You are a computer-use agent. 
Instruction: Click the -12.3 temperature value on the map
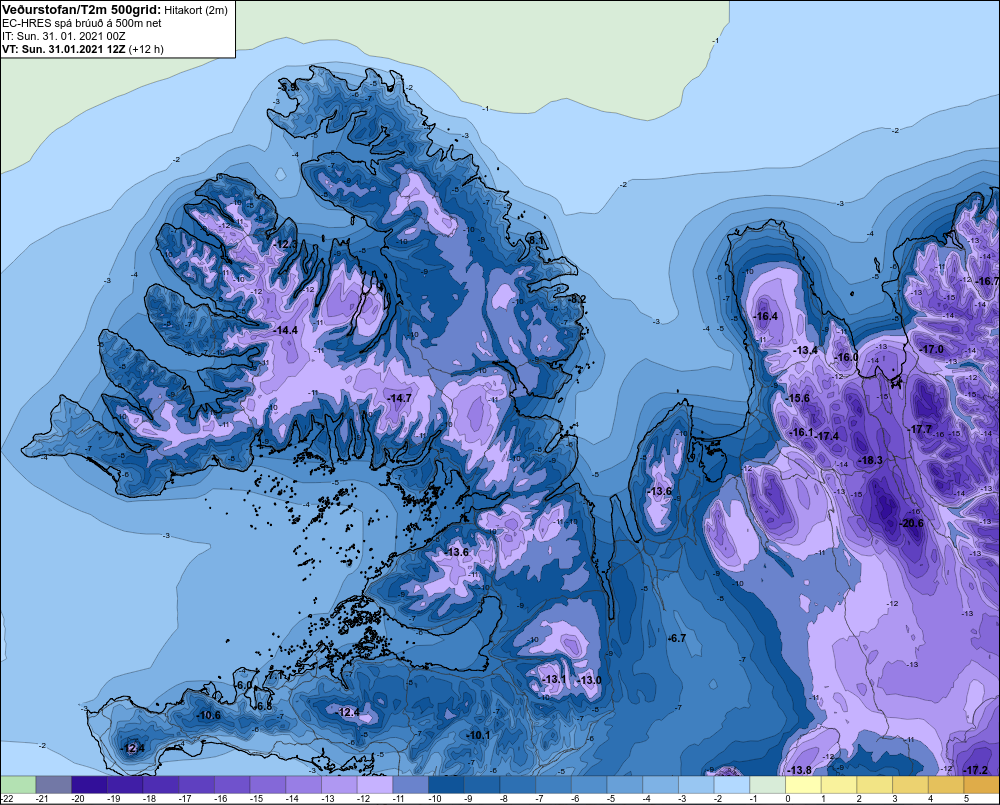click(285, 244)
